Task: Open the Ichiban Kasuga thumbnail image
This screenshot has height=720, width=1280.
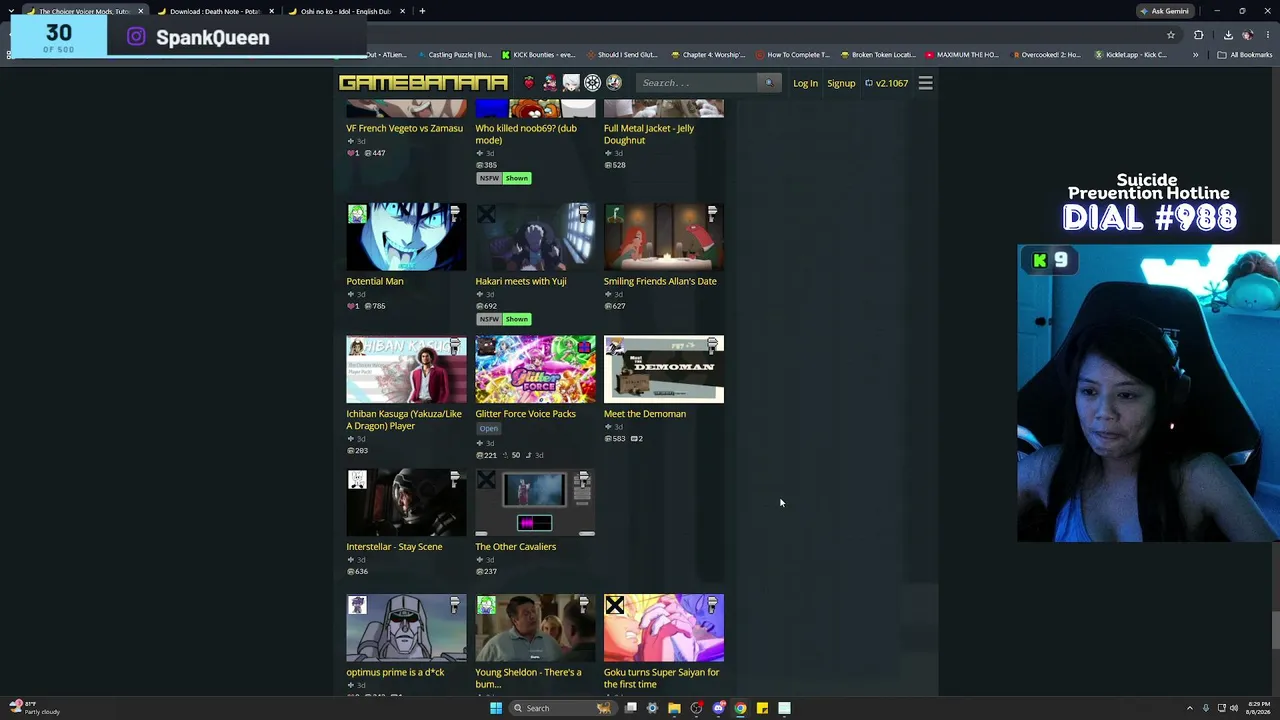Action: [x=406, y=370]
